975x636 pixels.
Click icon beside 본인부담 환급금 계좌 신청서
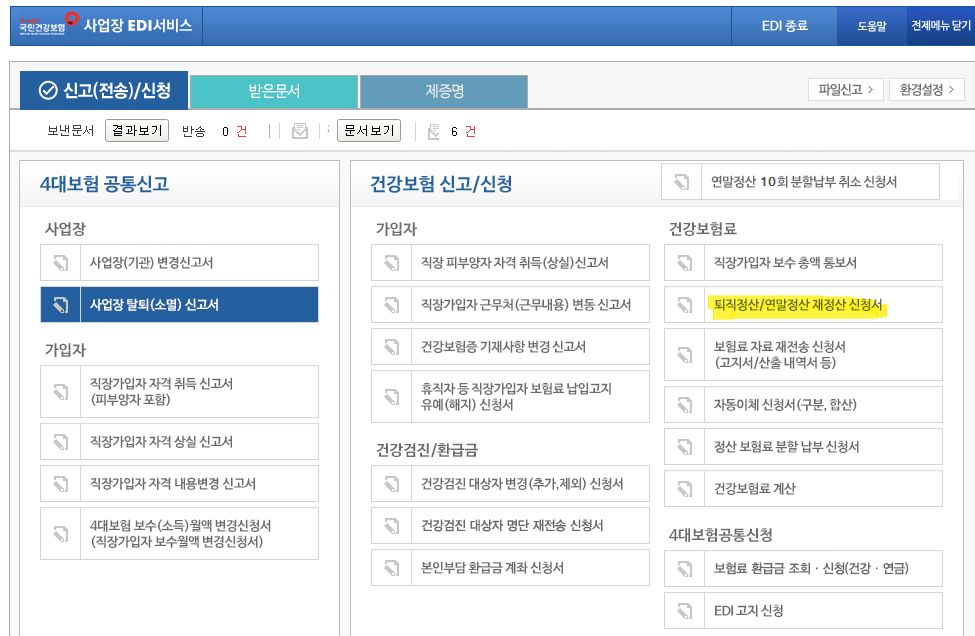tap(392, 568)
